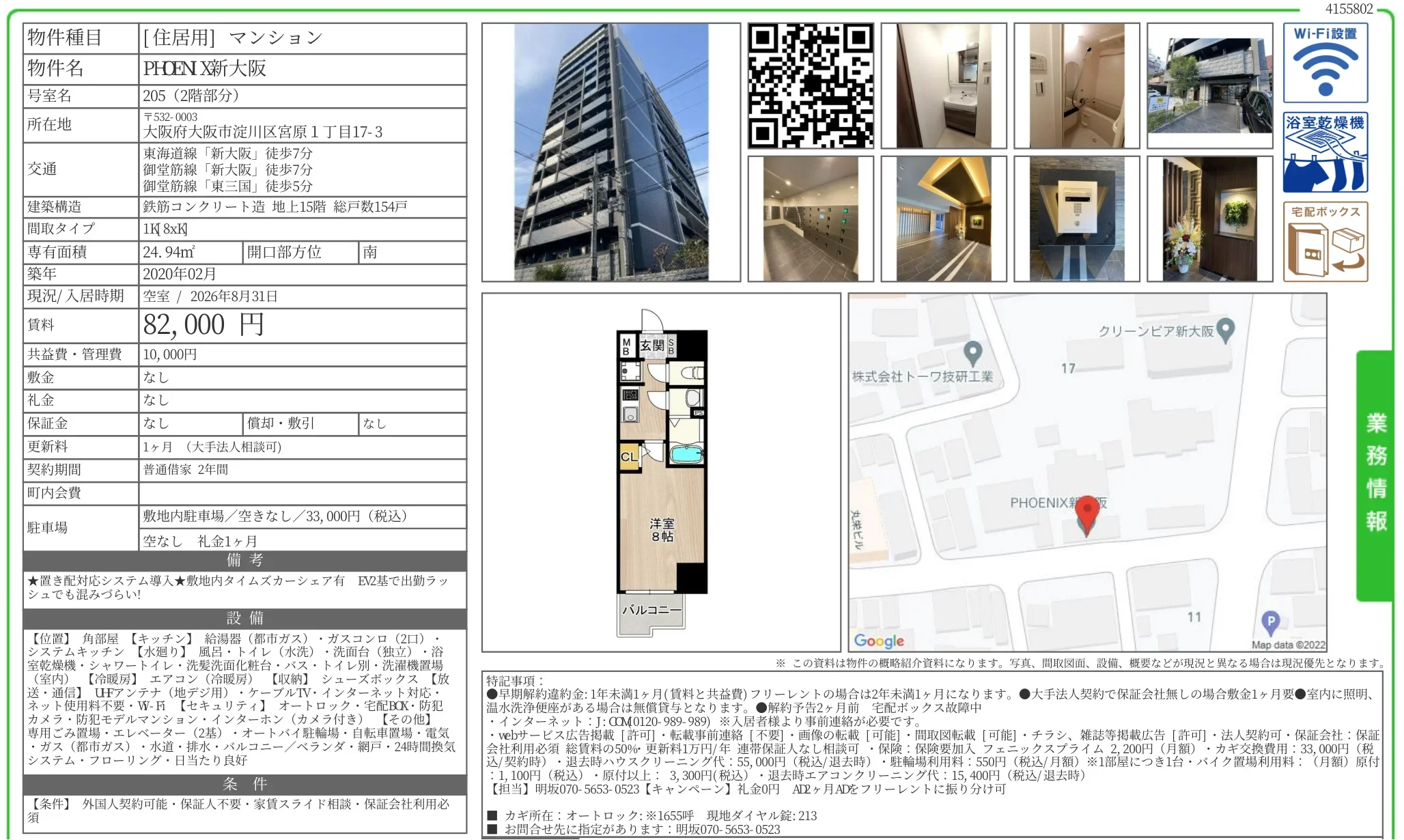Screen dimensions: 1404x840
Task: Open the intercom panel photo
Action: point(1077,219)
